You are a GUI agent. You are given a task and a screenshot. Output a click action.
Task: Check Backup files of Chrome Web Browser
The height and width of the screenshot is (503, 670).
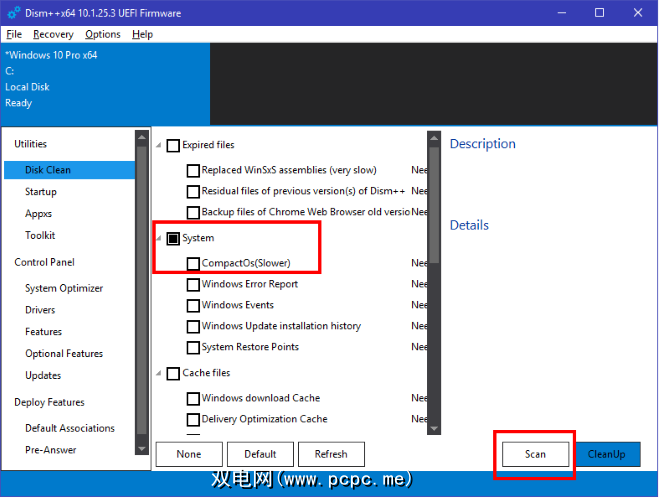tap(193, 212)
